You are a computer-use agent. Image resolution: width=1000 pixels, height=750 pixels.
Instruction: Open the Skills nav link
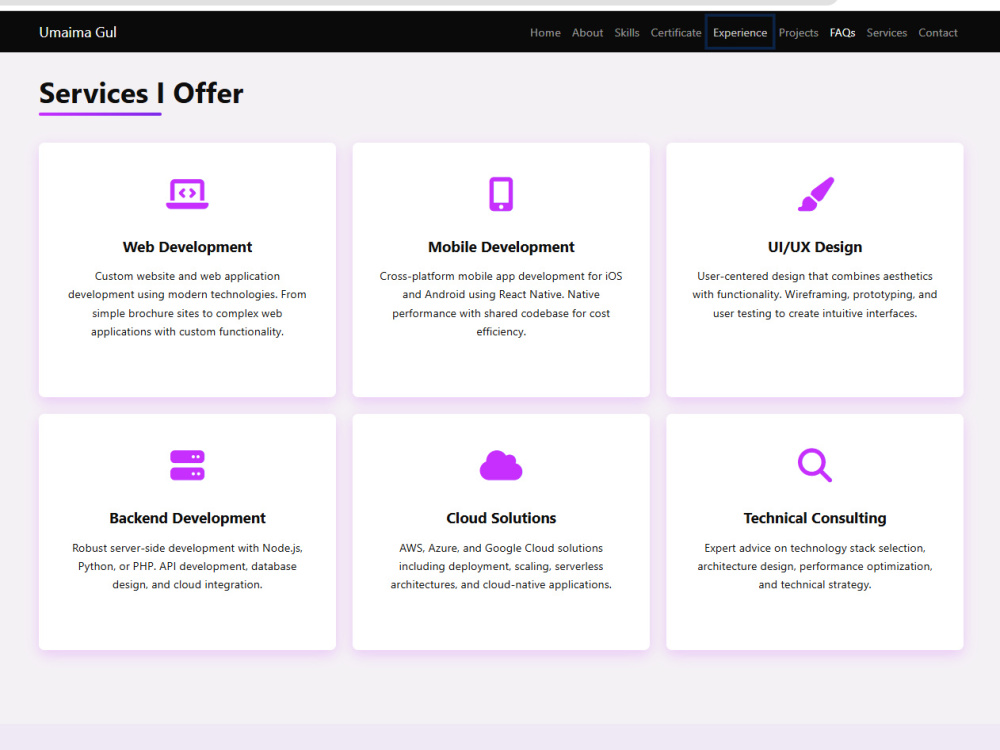(x=627, y=33)
